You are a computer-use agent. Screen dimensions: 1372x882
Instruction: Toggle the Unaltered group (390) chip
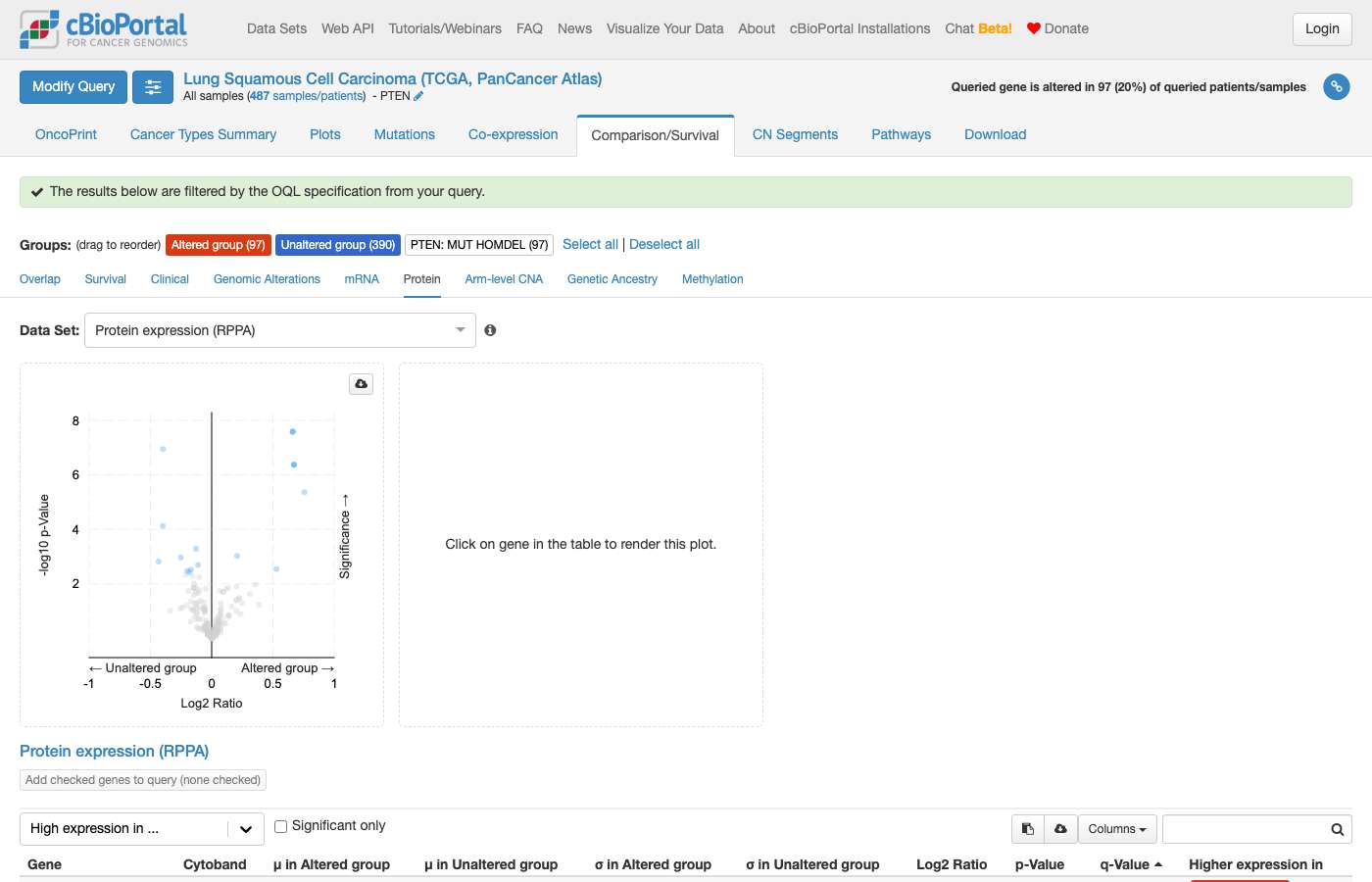point(338,245)
